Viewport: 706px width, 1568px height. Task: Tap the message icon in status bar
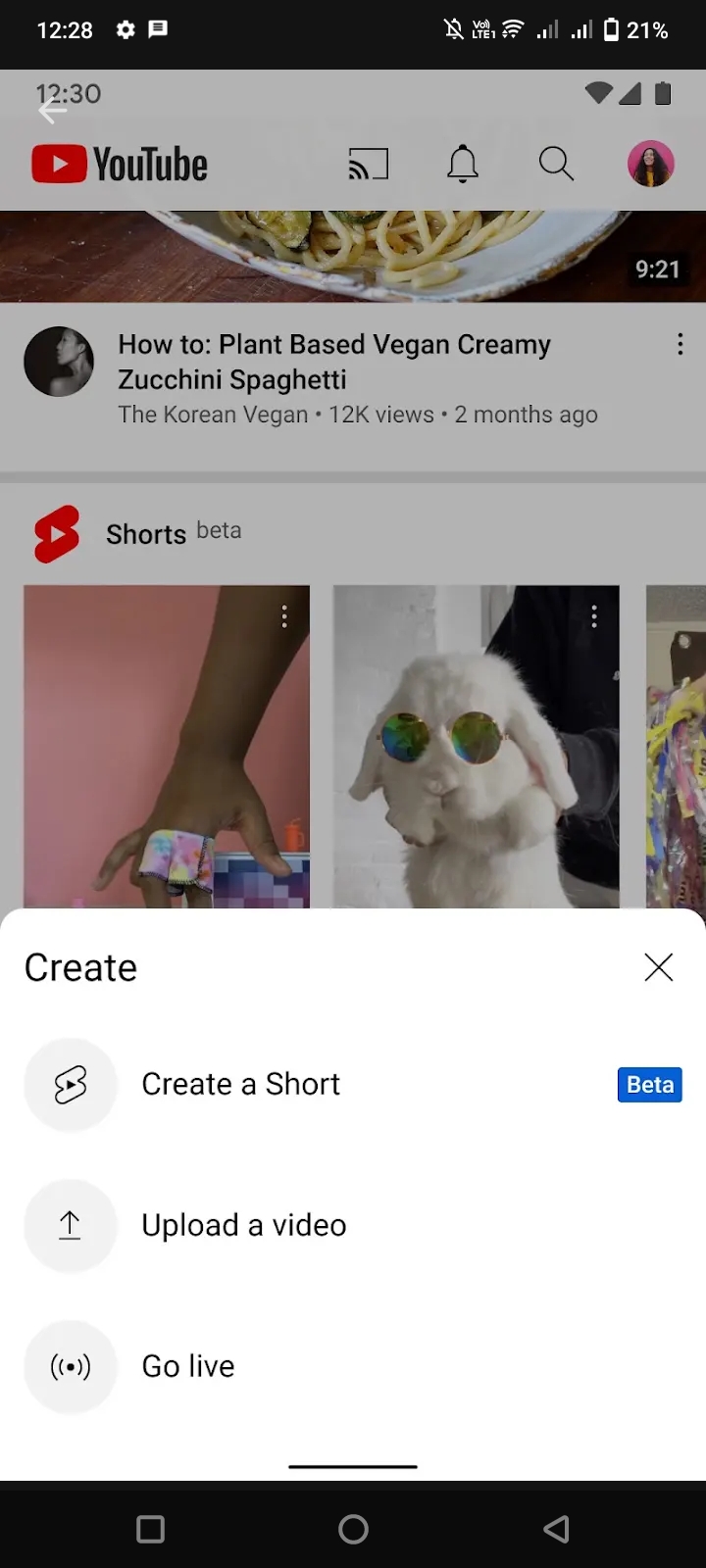pos(157,28)
